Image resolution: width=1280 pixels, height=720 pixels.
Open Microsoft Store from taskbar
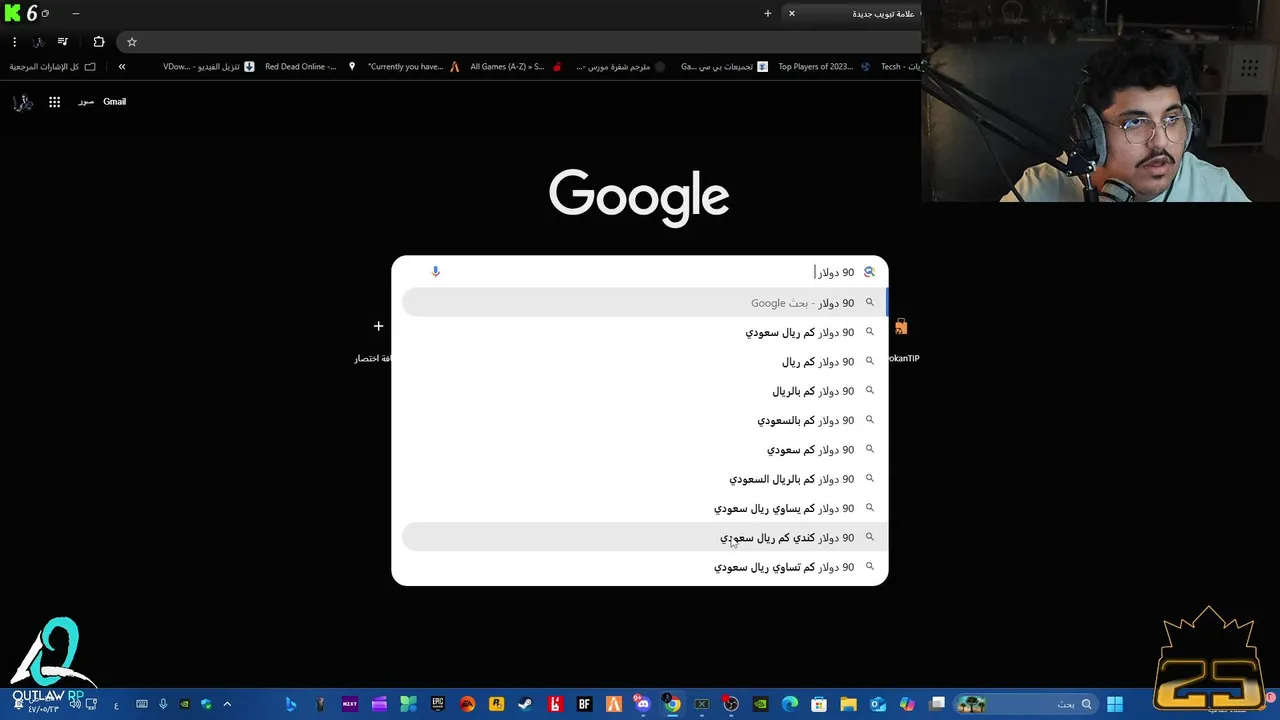[x=819, y=704]
